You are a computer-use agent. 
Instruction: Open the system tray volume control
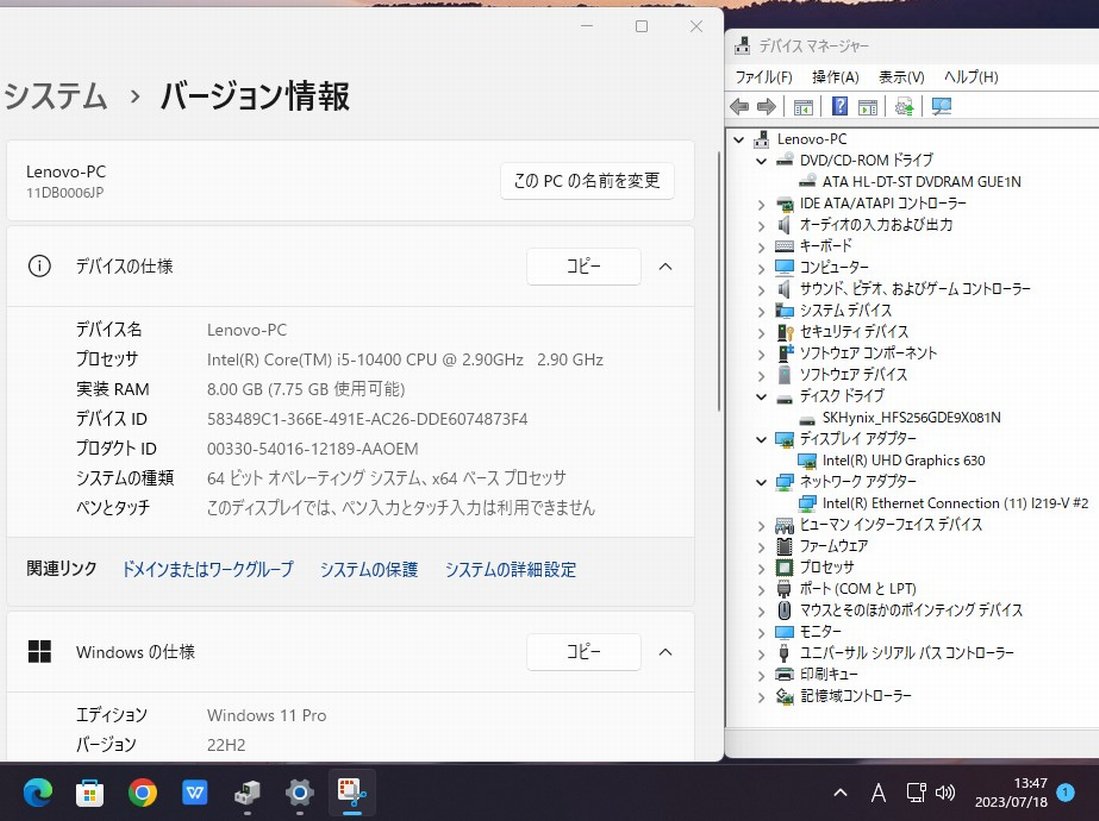[x=945, y=792]
